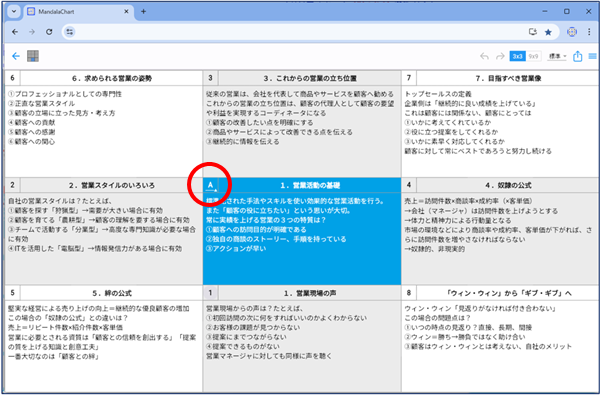This screenshot has width=600, height=395.
Task: Click the line ③継続的に情報を伝える
Action: click(x=243, y=142)
